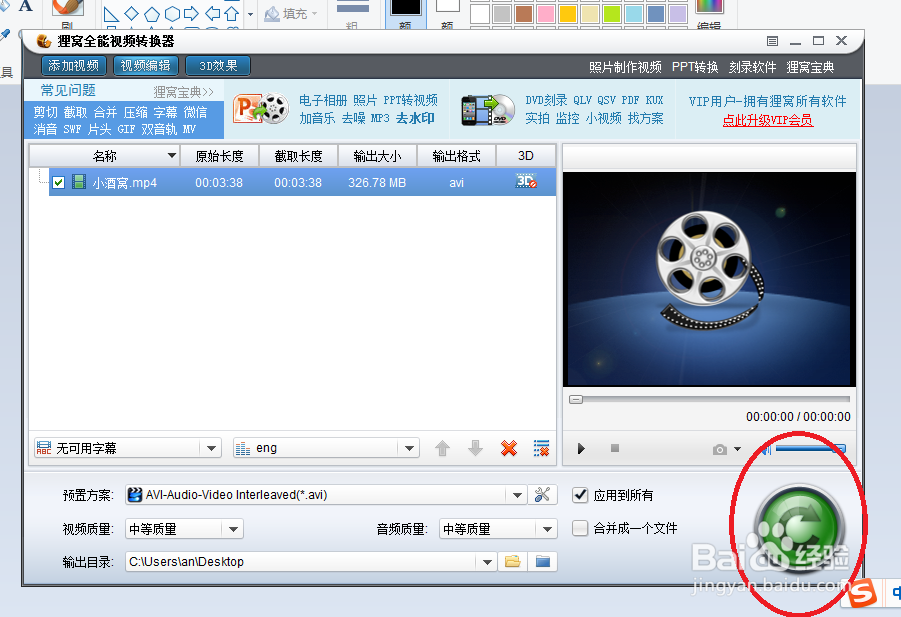Click the green convert start button

tap(799, 529)
